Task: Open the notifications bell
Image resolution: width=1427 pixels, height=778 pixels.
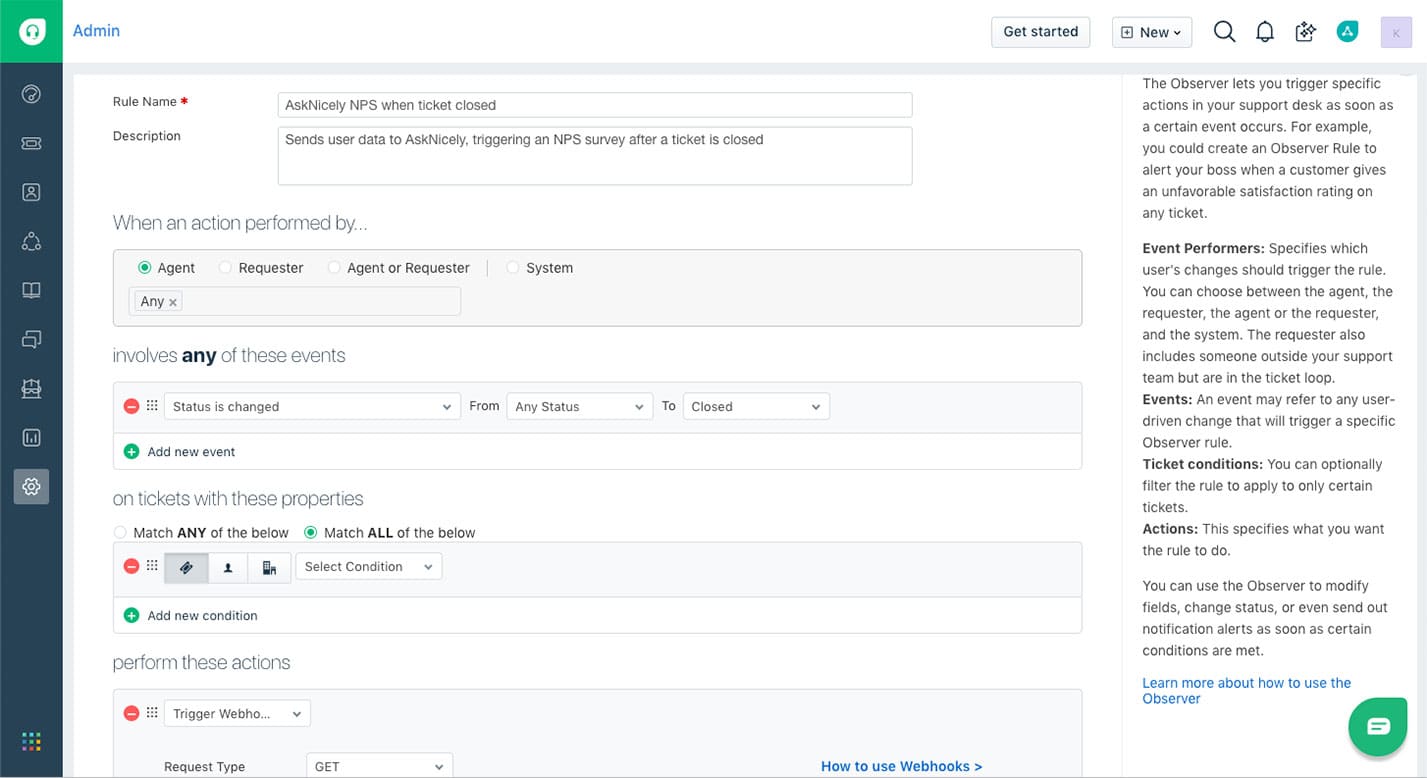Action: click(x=1265, y=32)
